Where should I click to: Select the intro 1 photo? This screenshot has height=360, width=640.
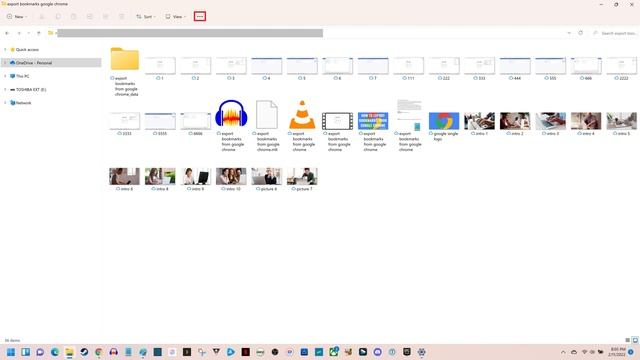[x=480, y=121]
